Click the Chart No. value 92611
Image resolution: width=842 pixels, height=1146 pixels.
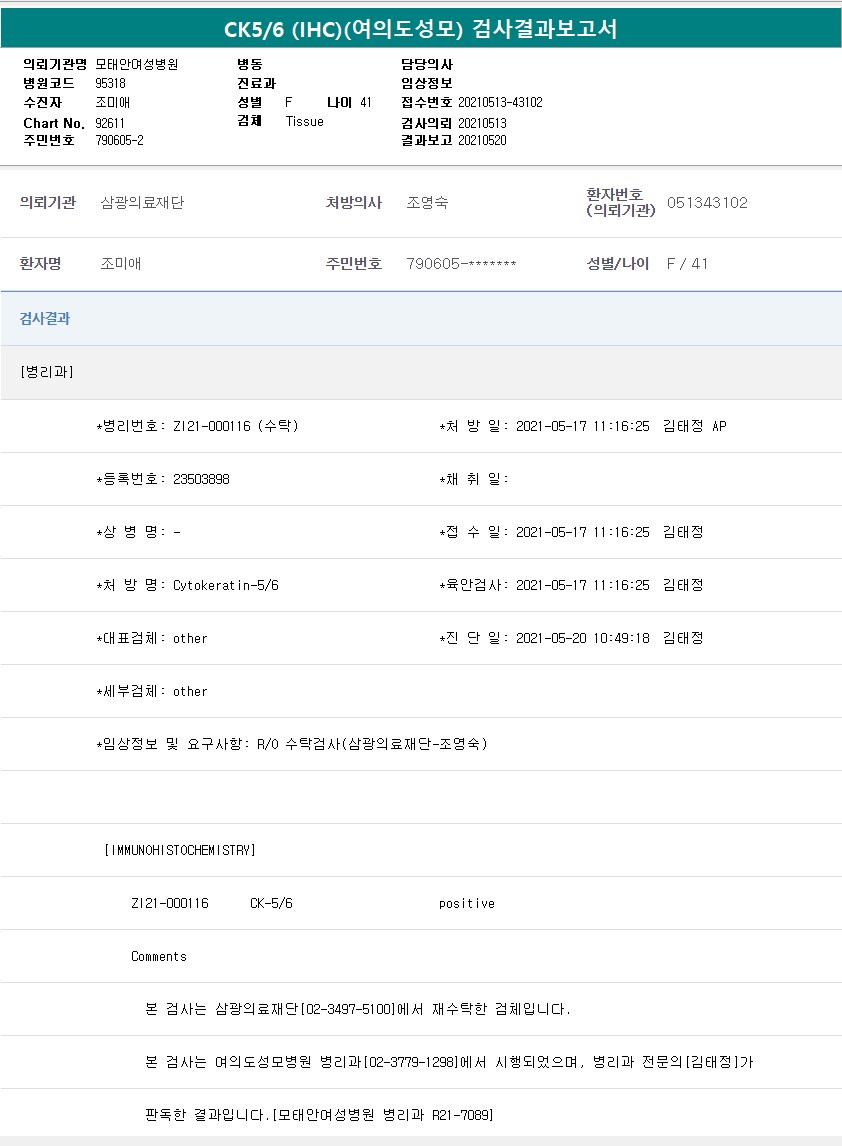110,122
